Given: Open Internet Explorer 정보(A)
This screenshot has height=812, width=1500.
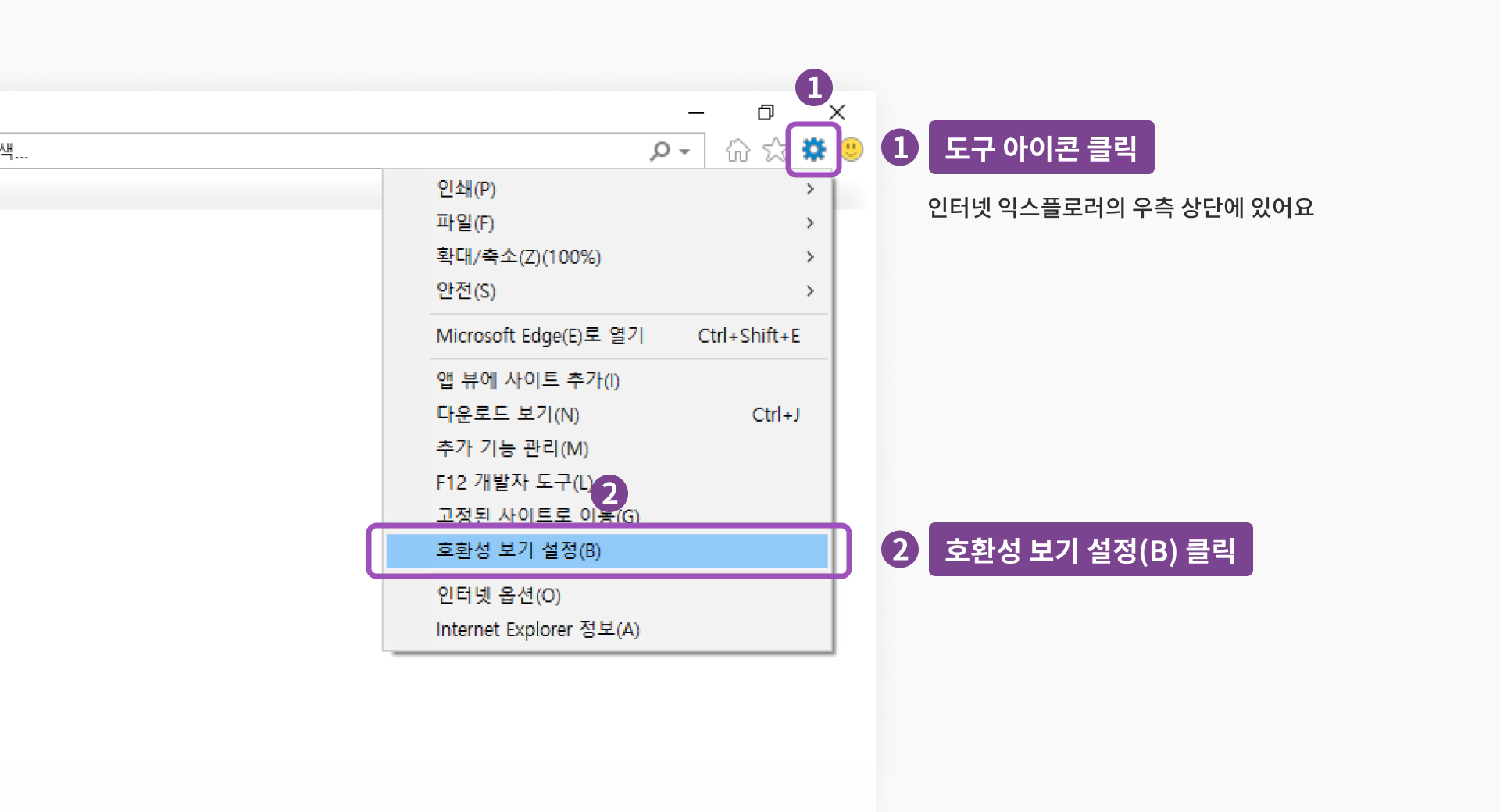Looking at the screenshot, I should point(537,629).
